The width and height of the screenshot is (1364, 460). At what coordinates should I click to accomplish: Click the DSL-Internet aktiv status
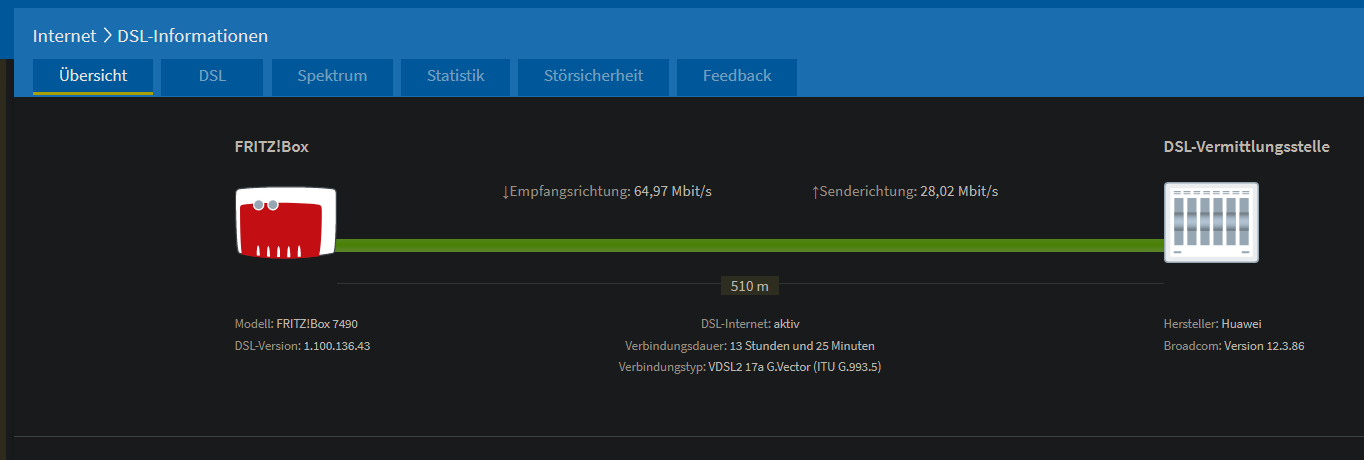(x=750, y=324)
